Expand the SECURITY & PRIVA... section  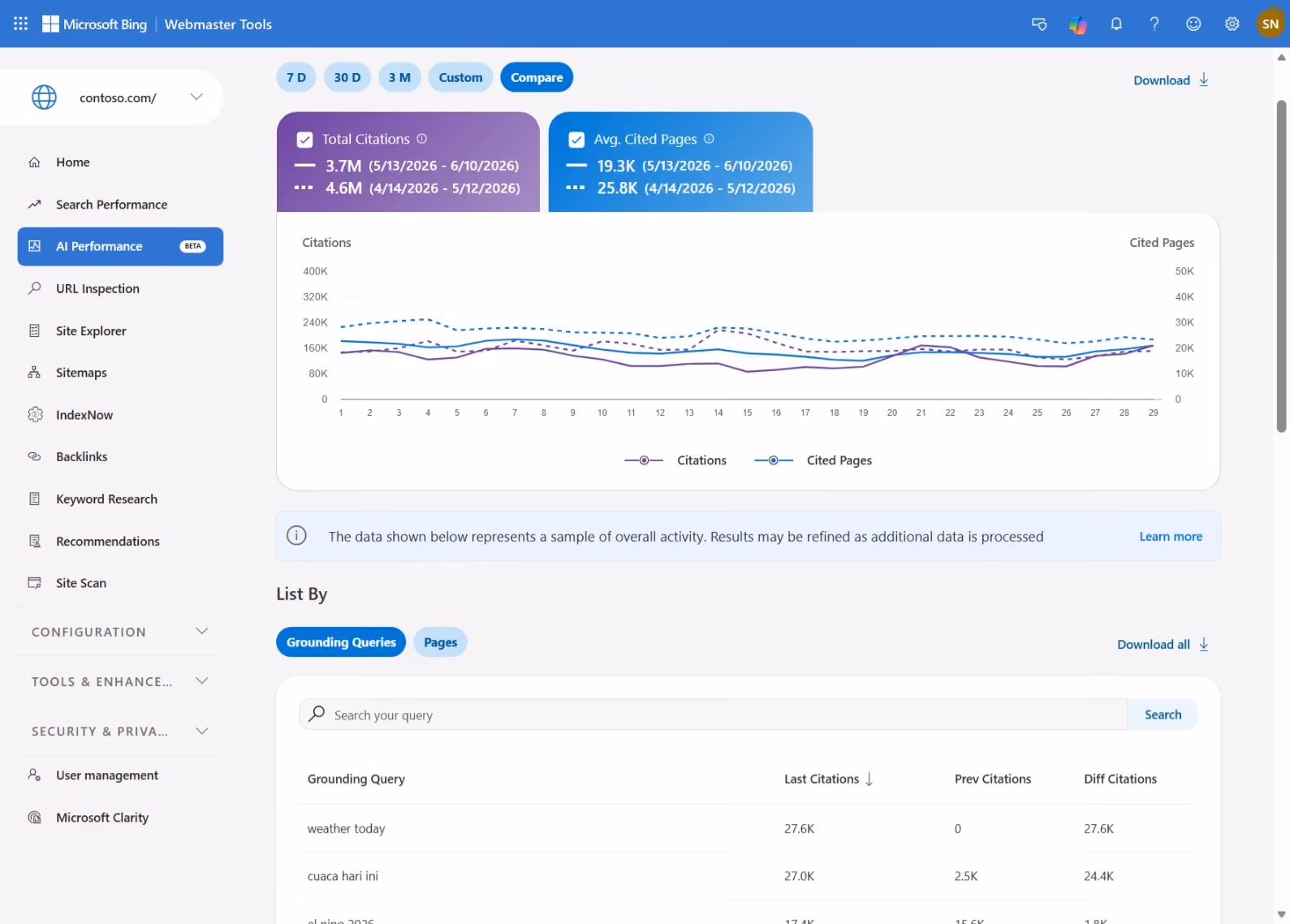coord(120,731)
